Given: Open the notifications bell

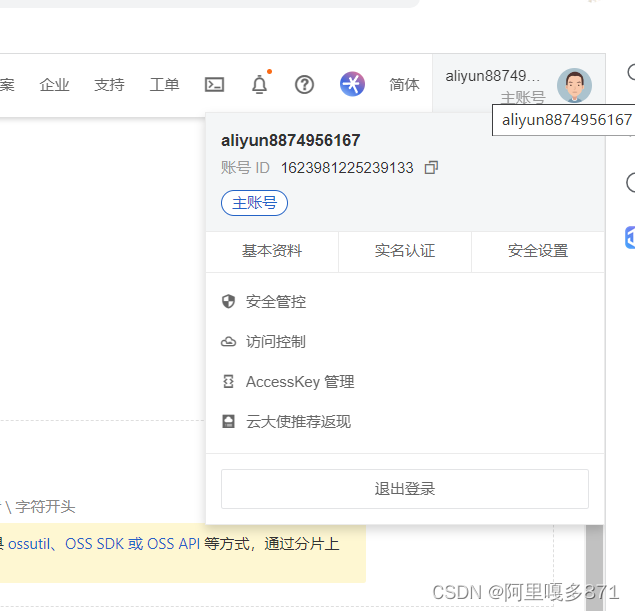Looking at the screenshot, I should click(x=260, y=84).
